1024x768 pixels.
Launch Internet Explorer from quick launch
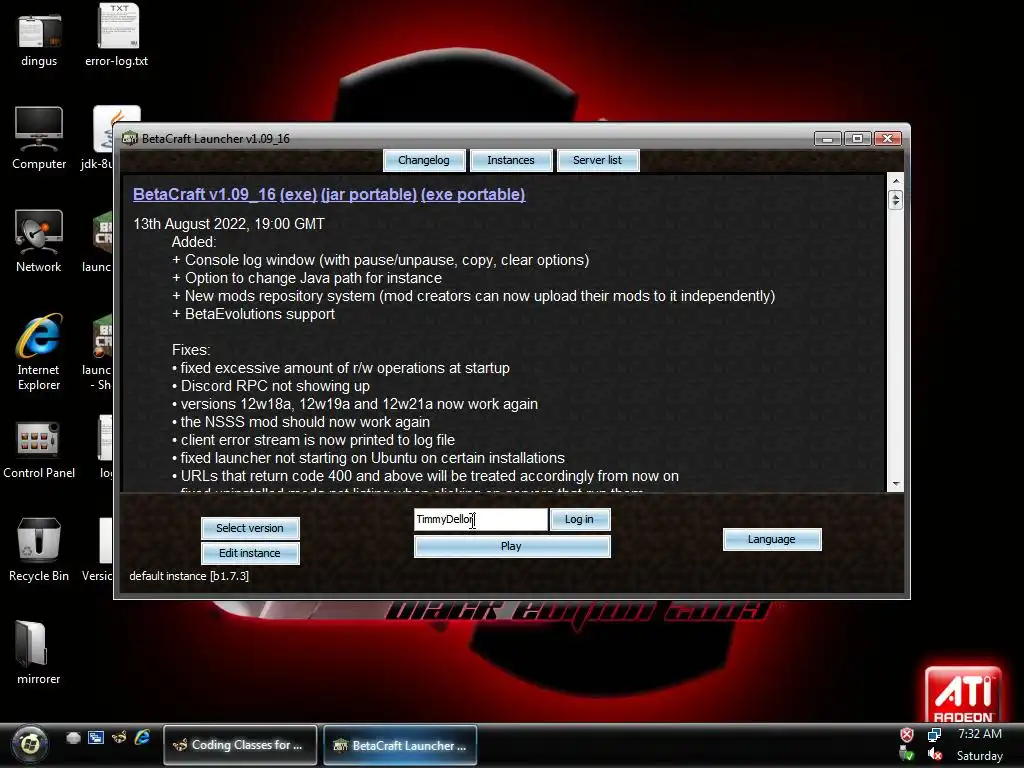tap(142, 738)
